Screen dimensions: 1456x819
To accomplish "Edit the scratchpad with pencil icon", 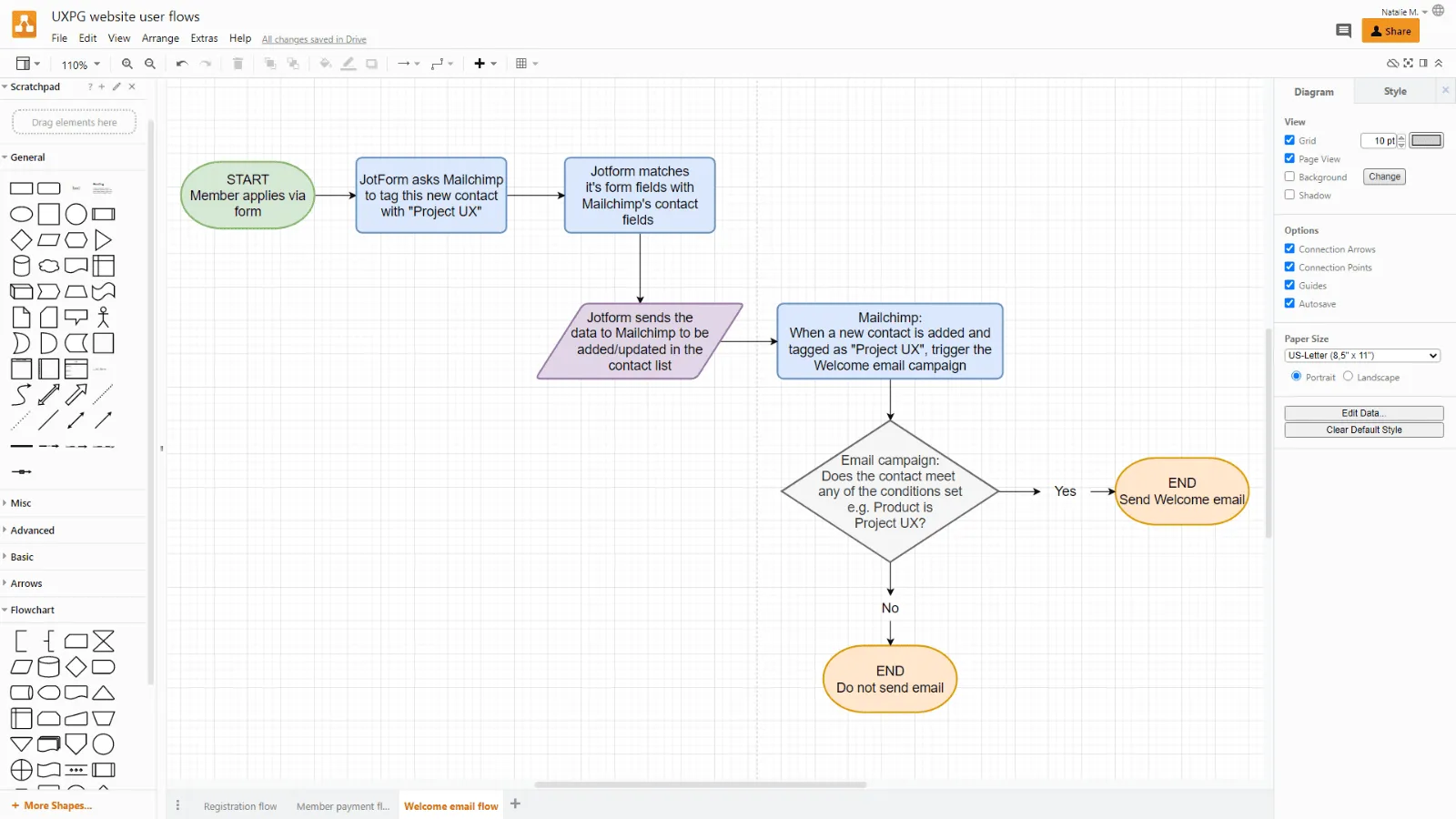I will click(116, 86).
